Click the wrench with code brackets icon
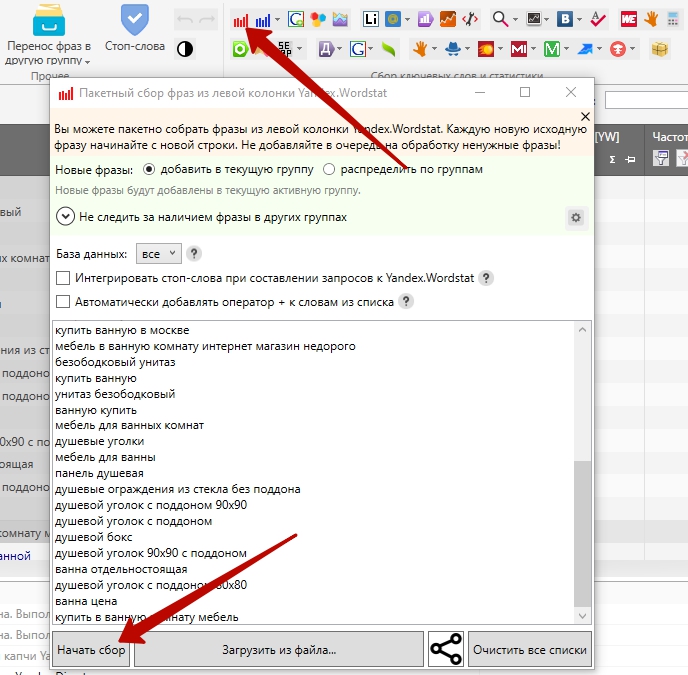The height and width of the screenshot is (675, 688). (x=470, y=19)
